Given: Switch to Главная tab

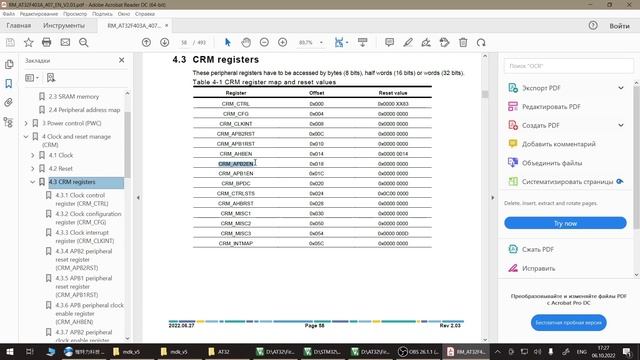Looking at the screenshot, I should 19,25.
